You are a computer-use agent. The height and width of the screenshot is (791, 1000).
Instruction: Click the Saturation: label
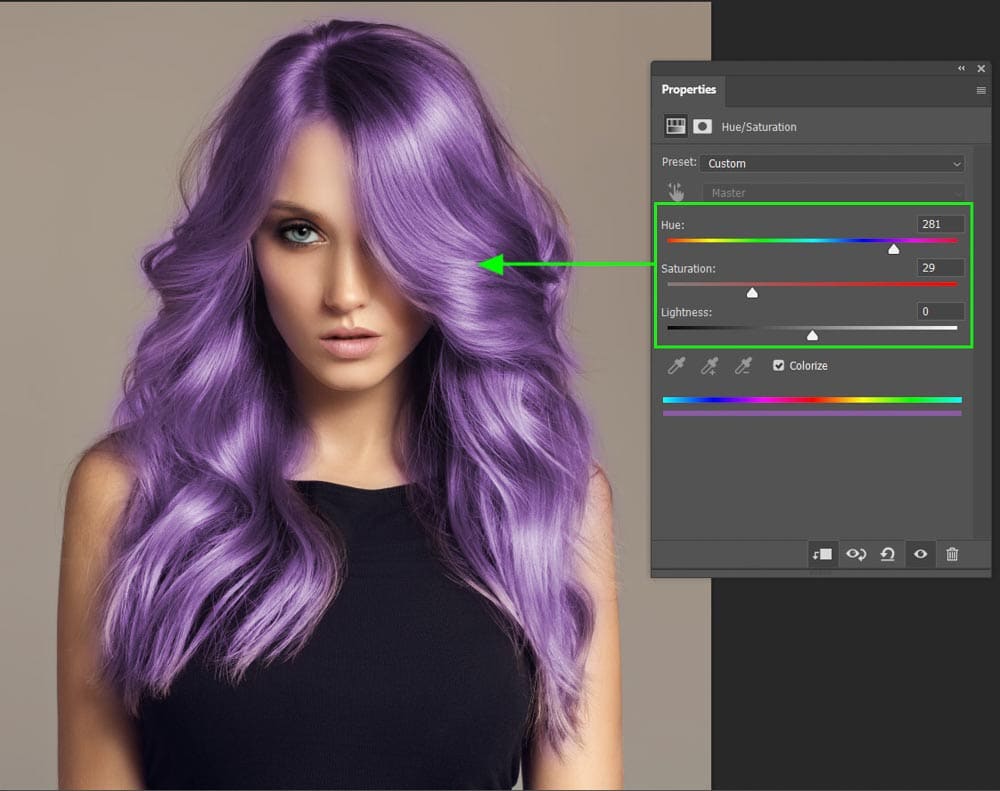tap(688, 269)
